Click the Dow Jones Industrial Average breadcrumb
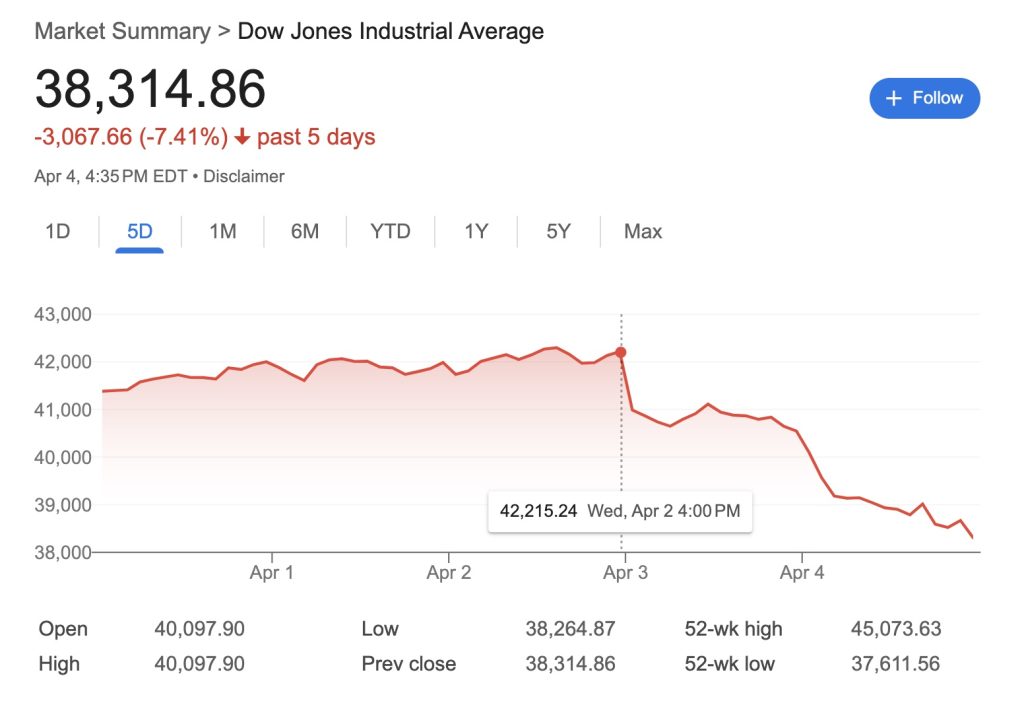 [x=389, y=31]
